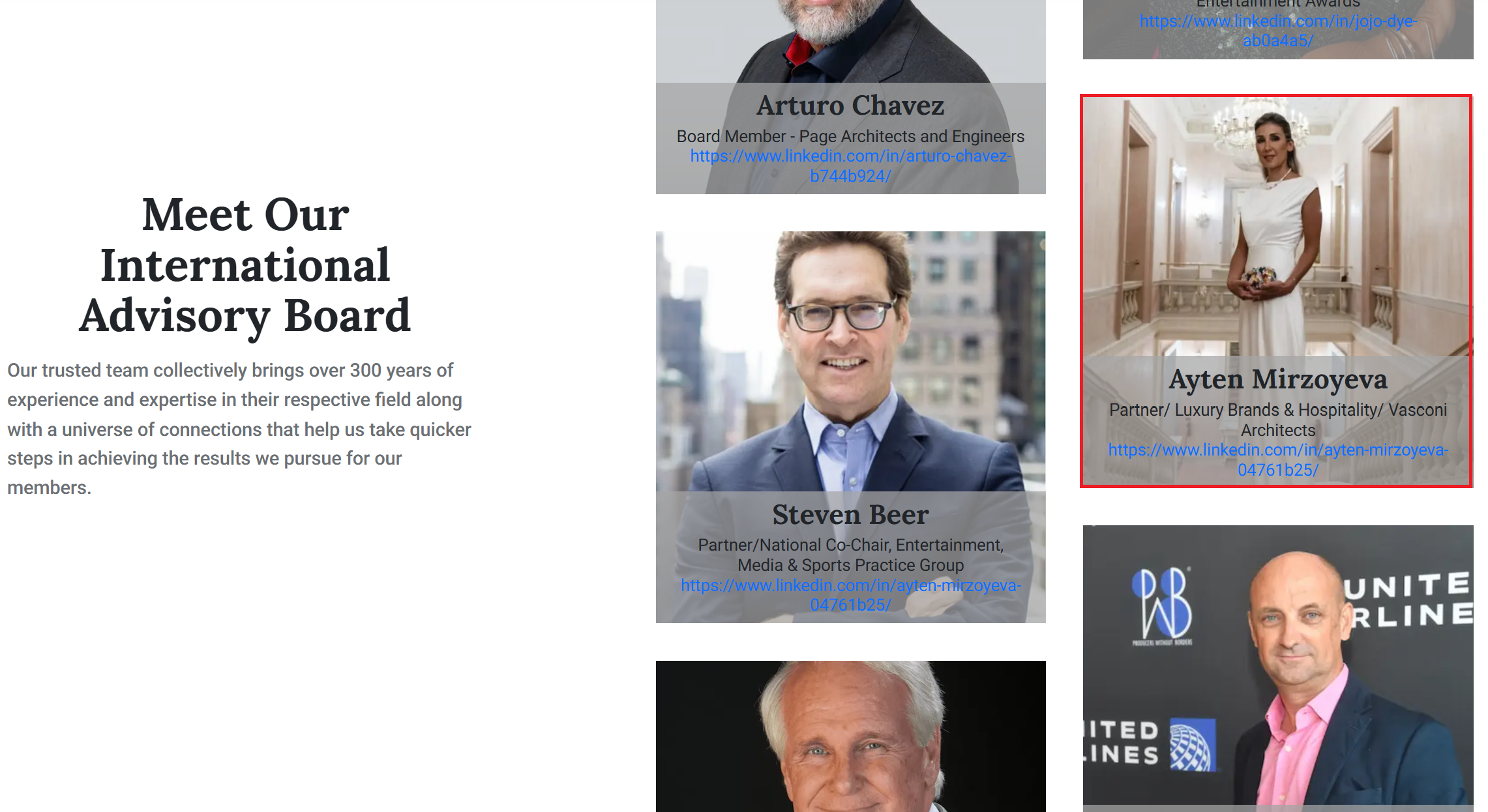Screen dimensions: 1488x812
Task: Click the United Airlines globe logo
Action: [1192, 745]
